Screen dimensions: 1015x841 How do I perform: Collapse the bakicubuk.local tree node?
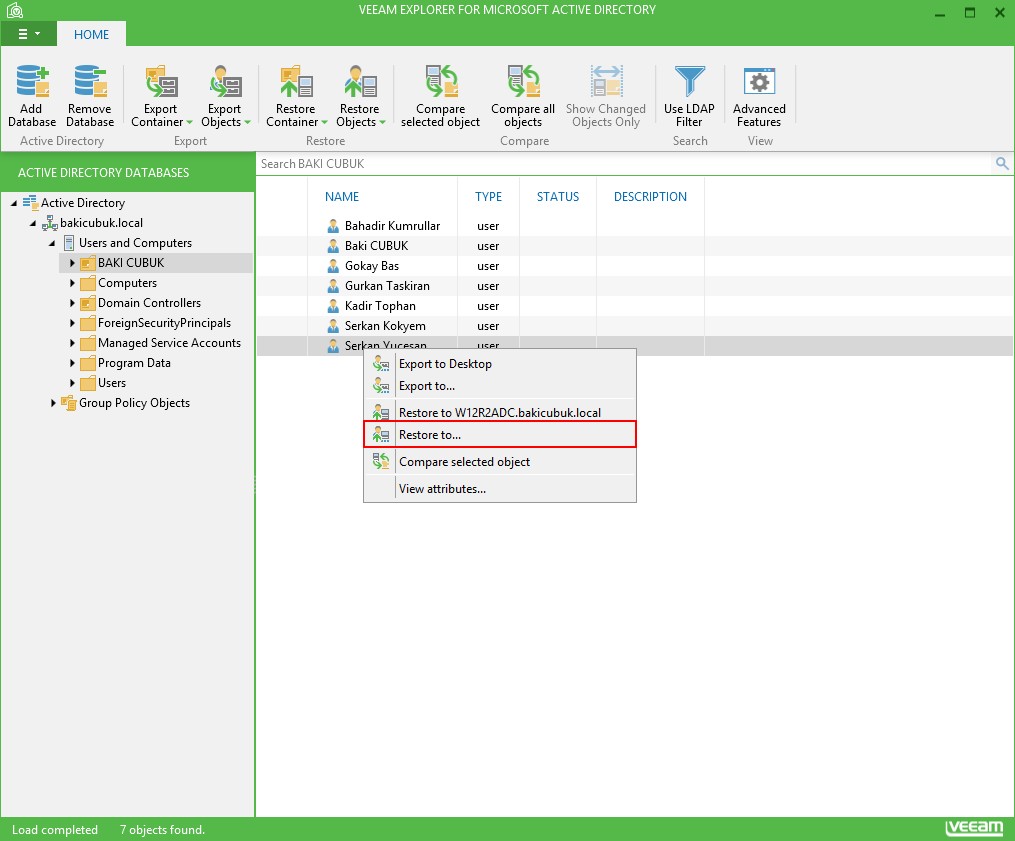(33, 223)
